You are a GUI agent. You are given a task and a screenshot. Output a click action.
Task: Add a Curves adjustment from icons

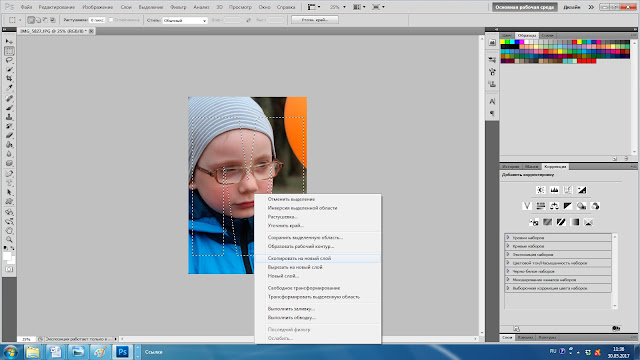coord(568,190)
